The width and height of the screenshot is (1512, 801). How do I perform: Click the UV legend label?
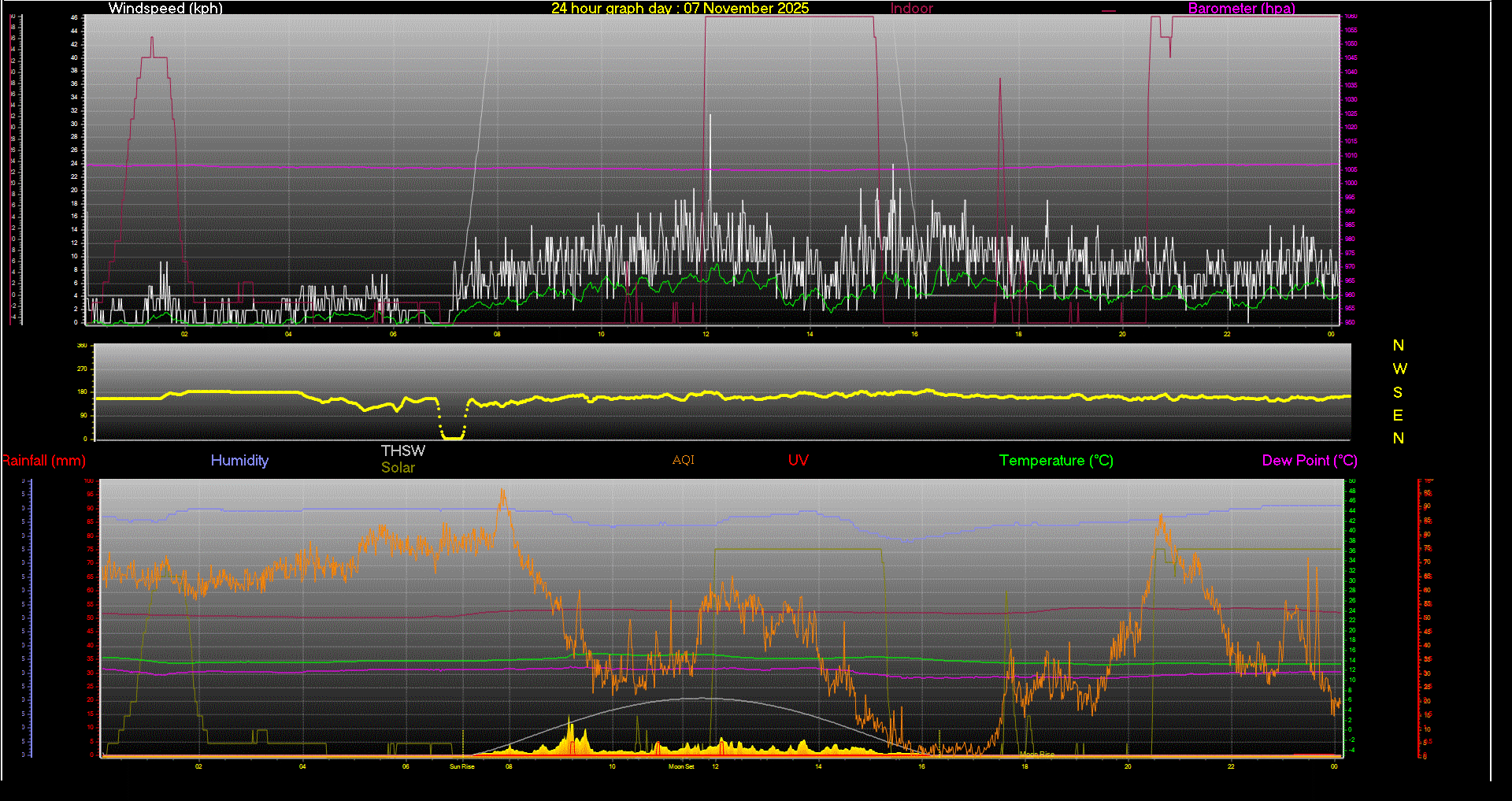[x=798, y=461]
